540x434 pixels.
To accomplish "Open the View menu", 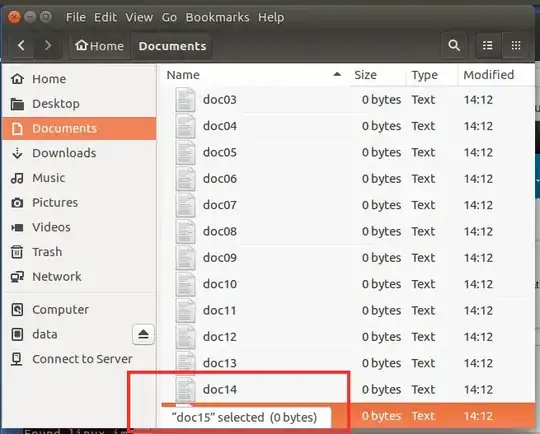I will pyautogui.click(x=139, y=17).
